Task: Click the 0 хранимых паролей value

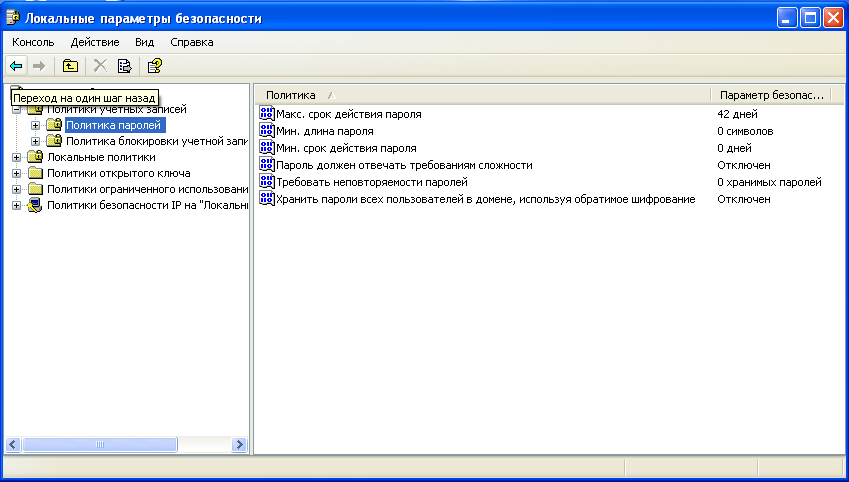Action: pyautogui.click(x=769, y=182)
